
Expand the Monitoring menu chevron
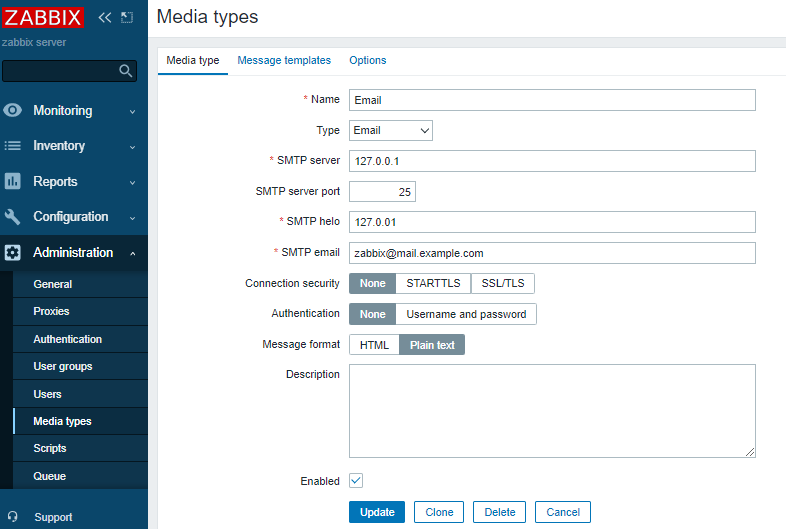(x=132, y=111)
